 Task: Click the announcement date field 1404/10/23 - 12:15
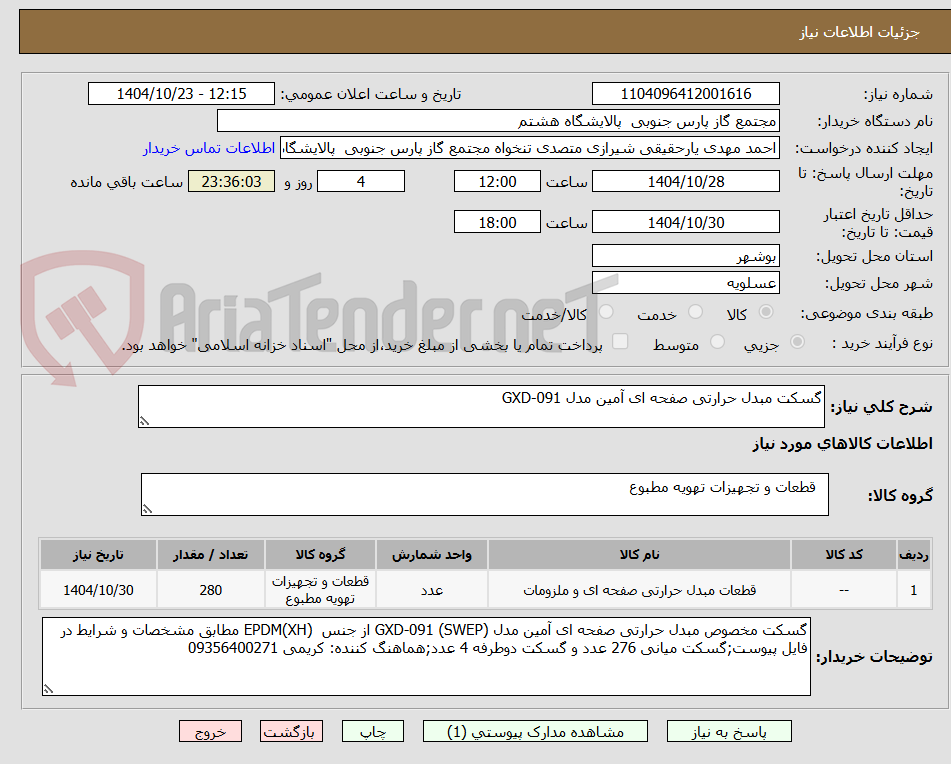tap(181, 94)
